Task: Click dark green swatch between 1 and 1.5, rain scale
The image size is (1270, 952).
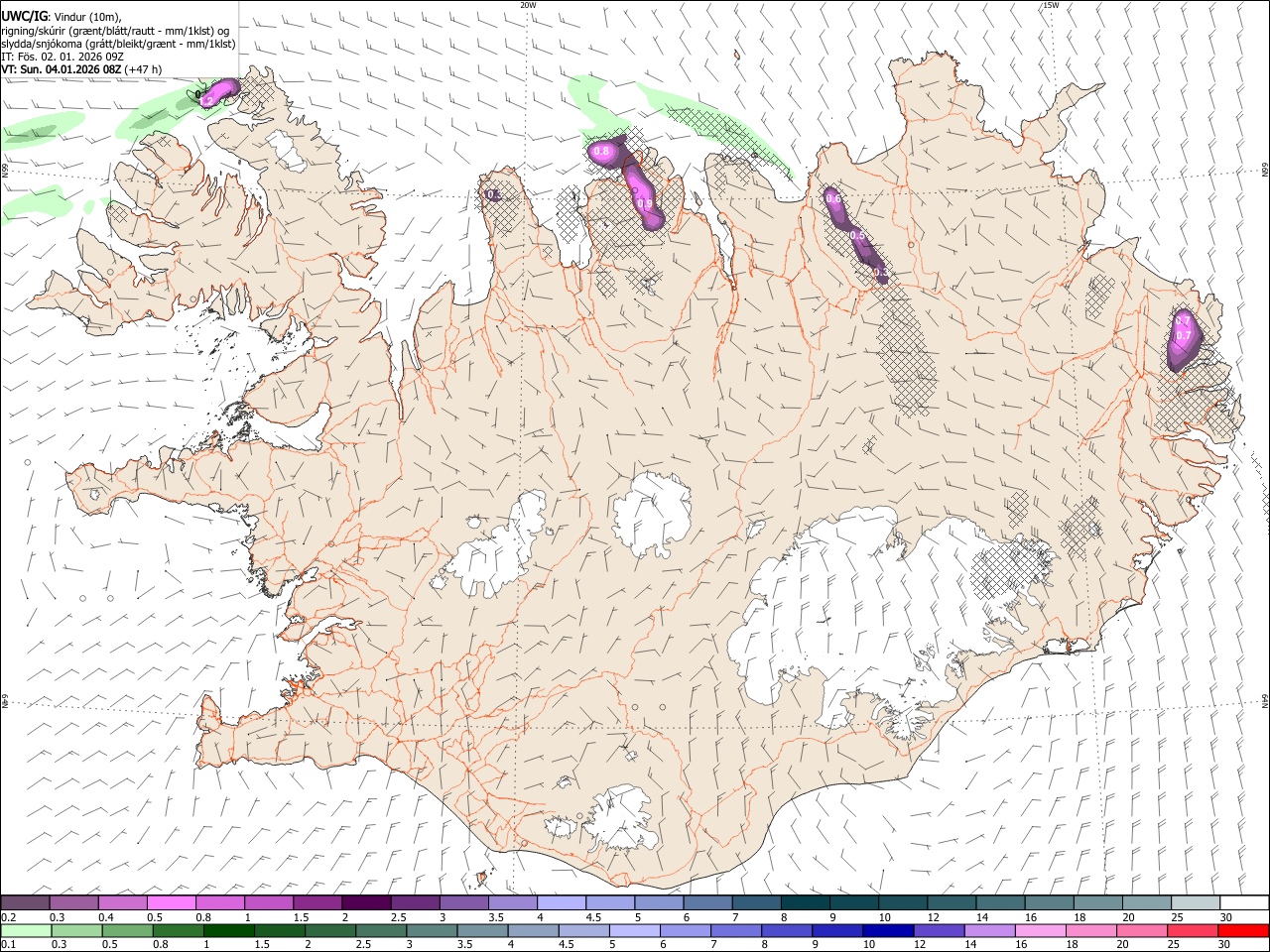Action: (x=229, y=930)
